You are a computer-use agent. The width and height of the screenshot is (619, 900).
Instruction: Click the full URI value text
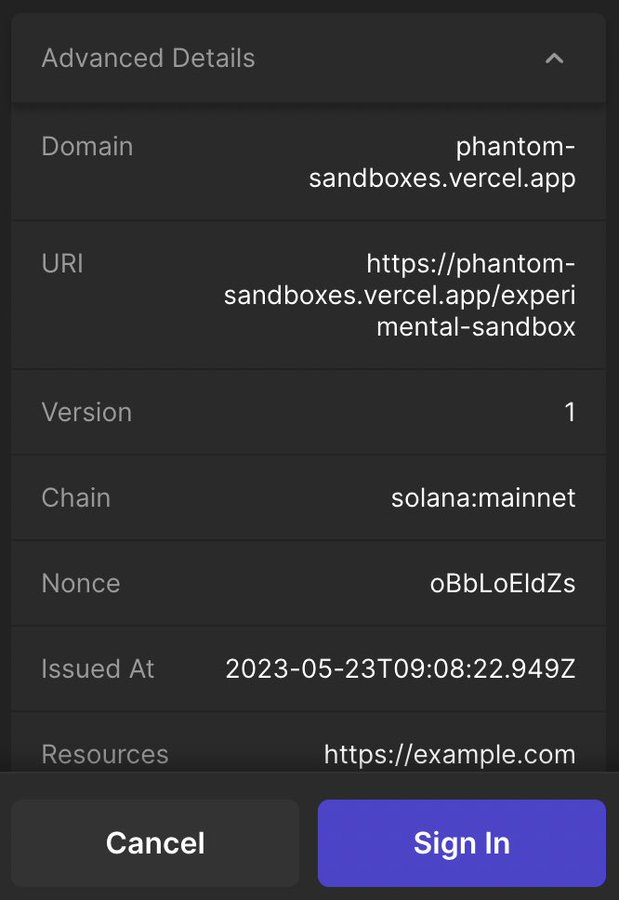(400, 295)
